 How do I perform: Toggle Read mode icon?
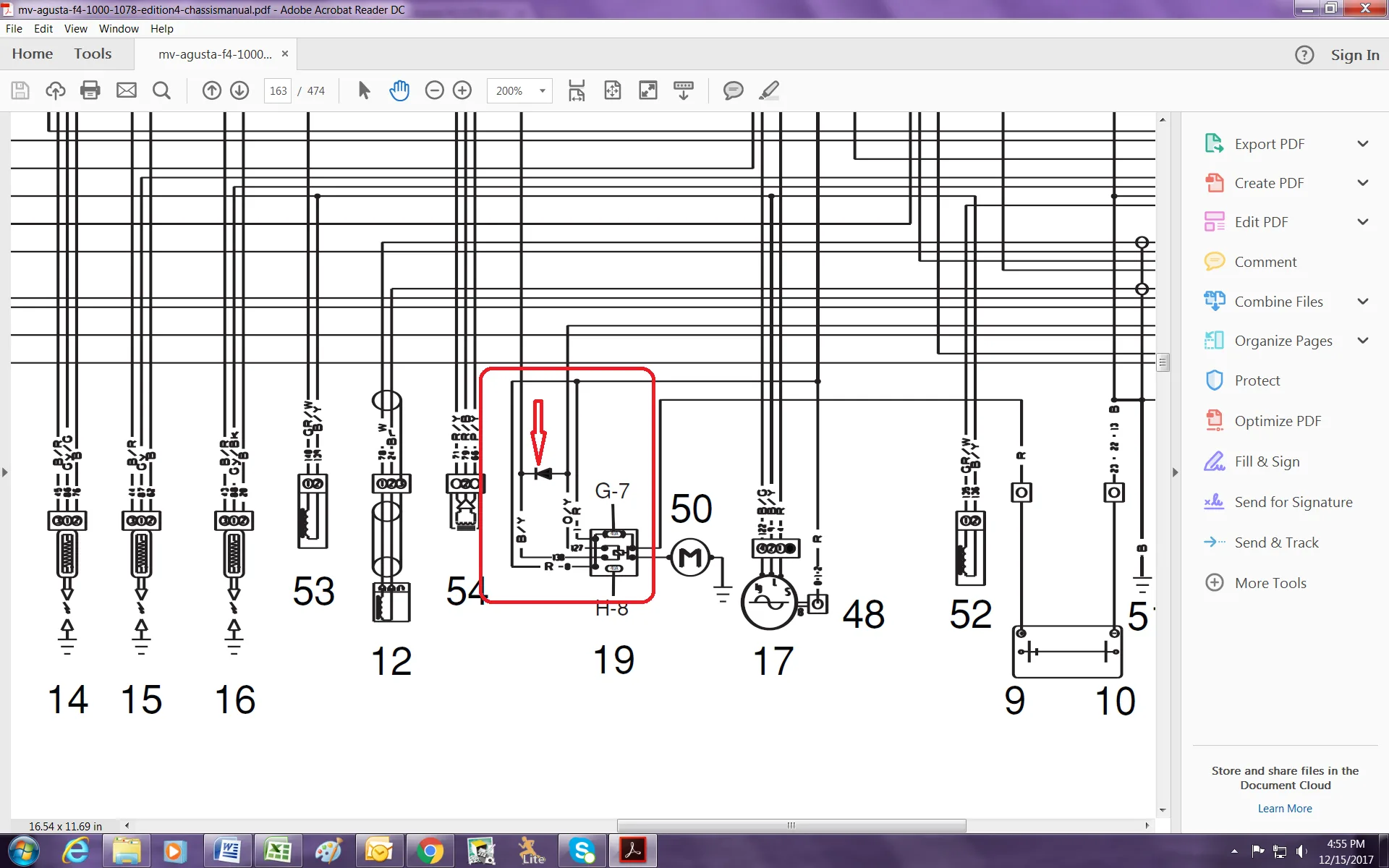tap(684, 90)
